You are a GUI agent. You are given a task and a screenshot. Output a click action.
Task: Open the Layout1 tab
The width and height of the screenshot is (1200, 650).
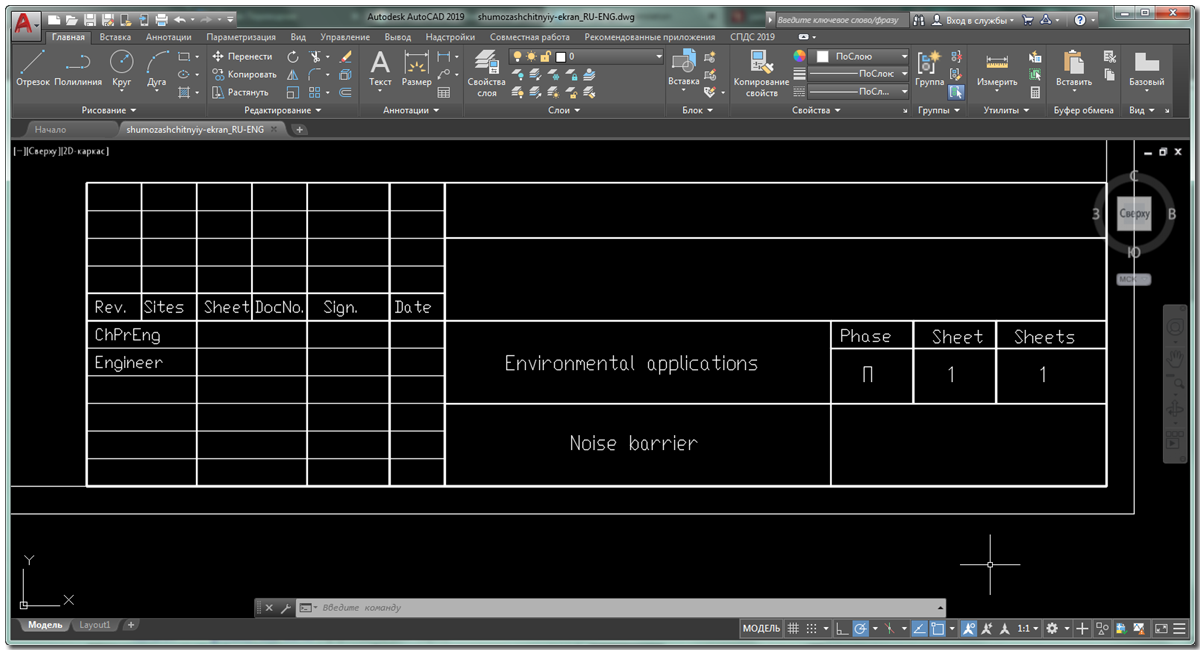pos(95,625)
